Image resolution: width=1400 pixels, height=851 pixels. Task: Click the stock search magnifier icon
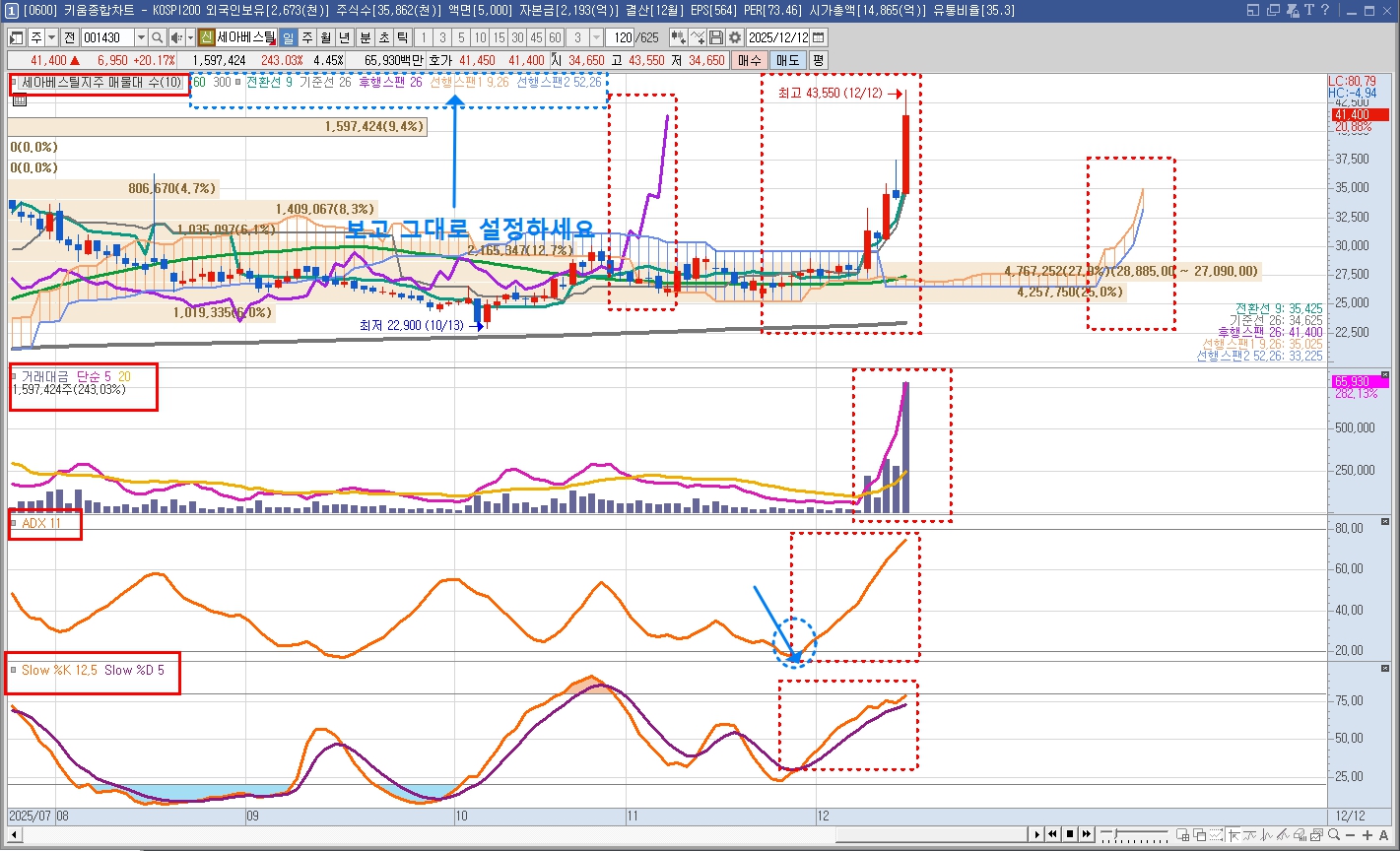click(x=157, y=37)
